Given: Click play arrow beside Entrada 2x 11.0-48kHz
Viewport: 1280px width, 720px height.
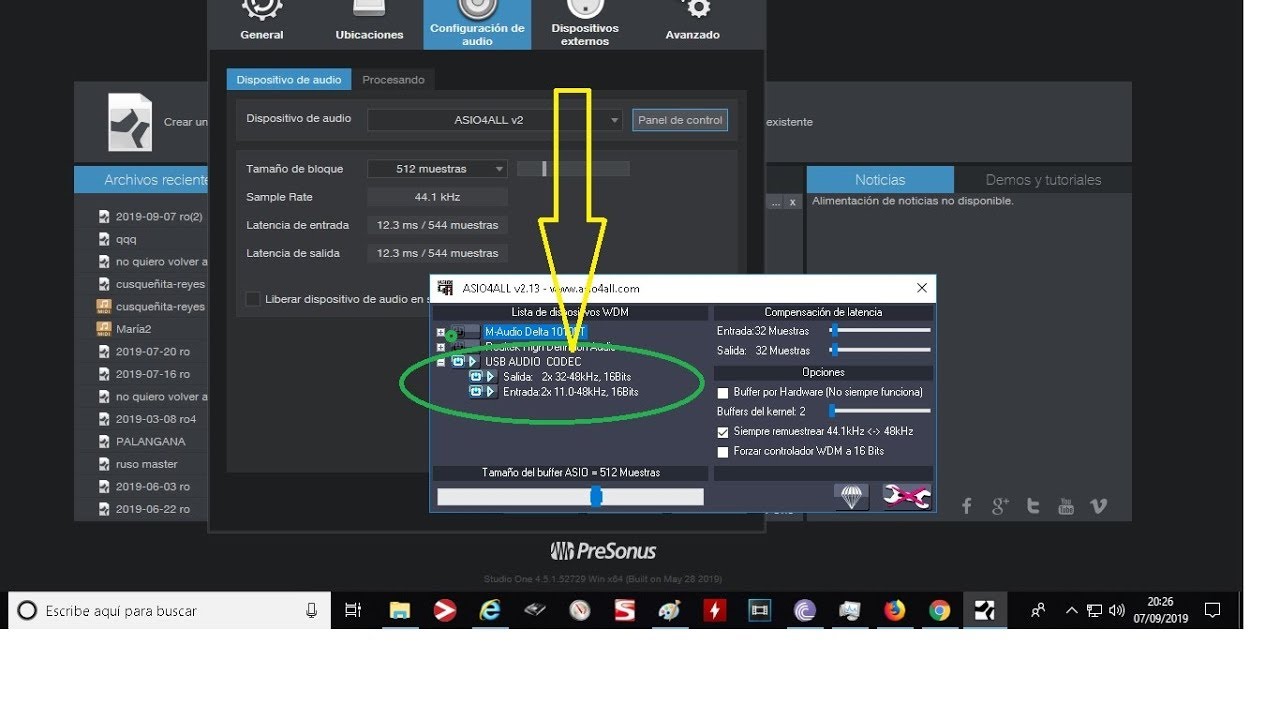Looking at the screenshot, I should click(491, 392).
